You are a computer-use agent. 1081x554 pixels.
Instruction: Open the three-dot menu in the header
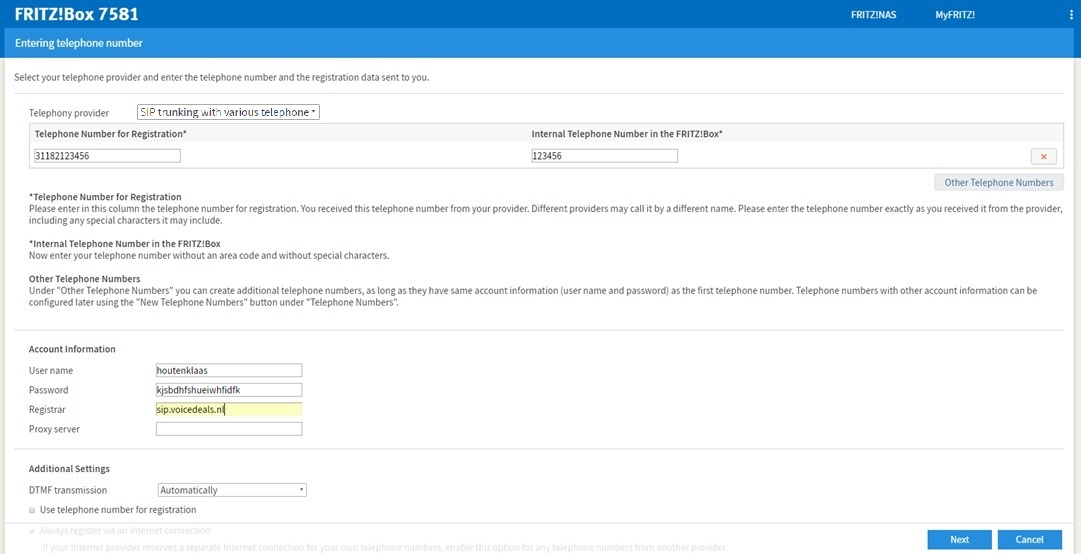(1070, 15)
